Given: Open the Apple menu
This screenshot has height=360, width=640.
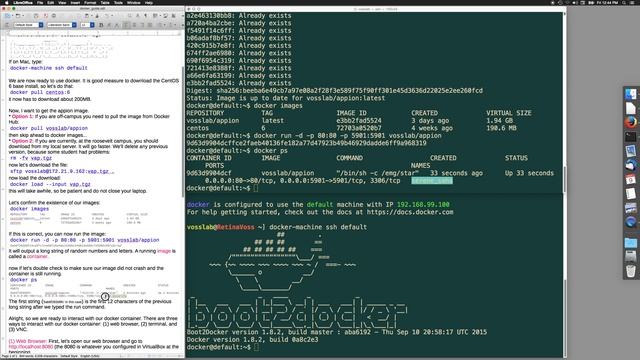Looking at the screenshot, I should point(7,2).
